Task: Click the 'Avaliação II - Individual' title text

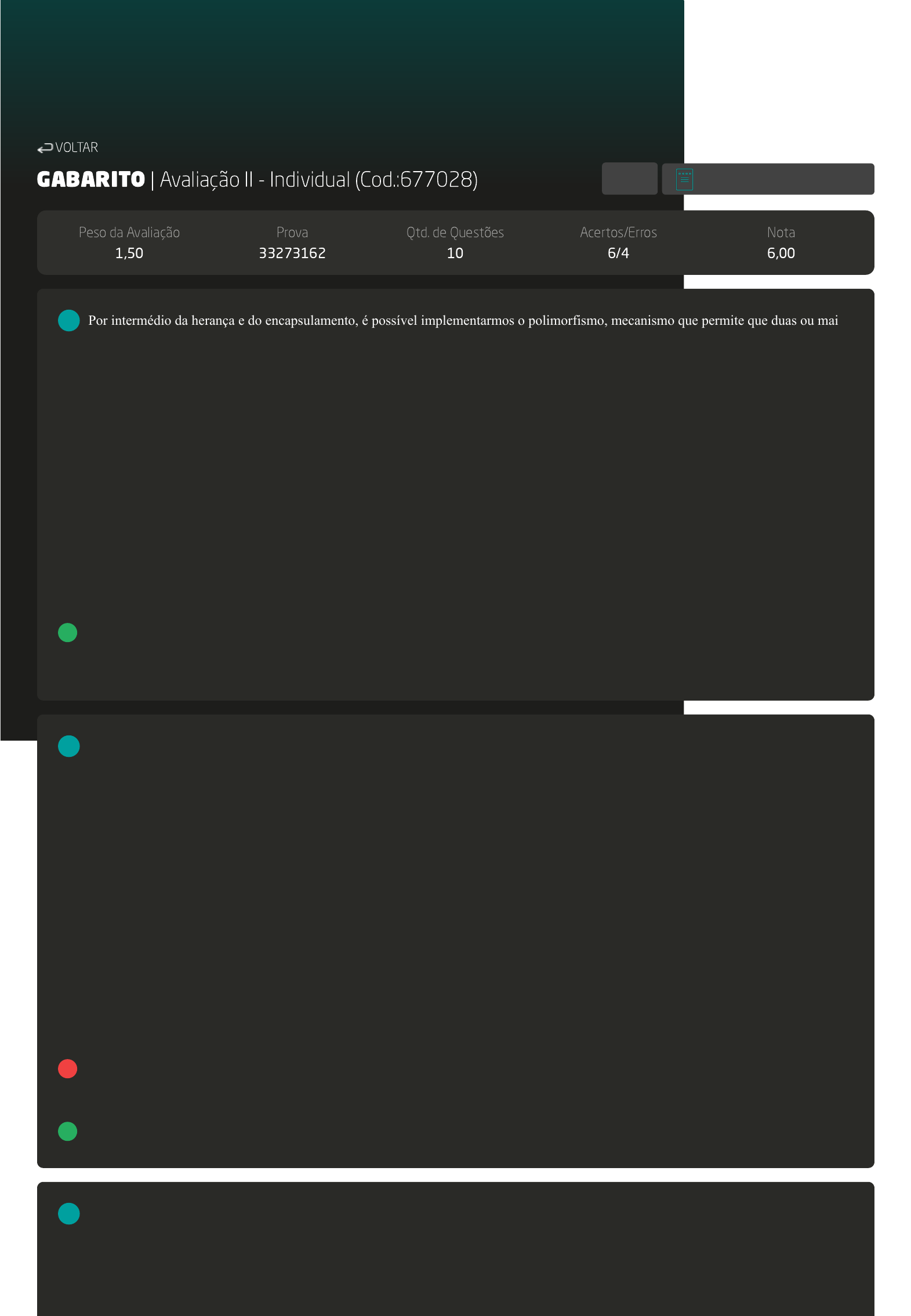Action: (255, 180)
